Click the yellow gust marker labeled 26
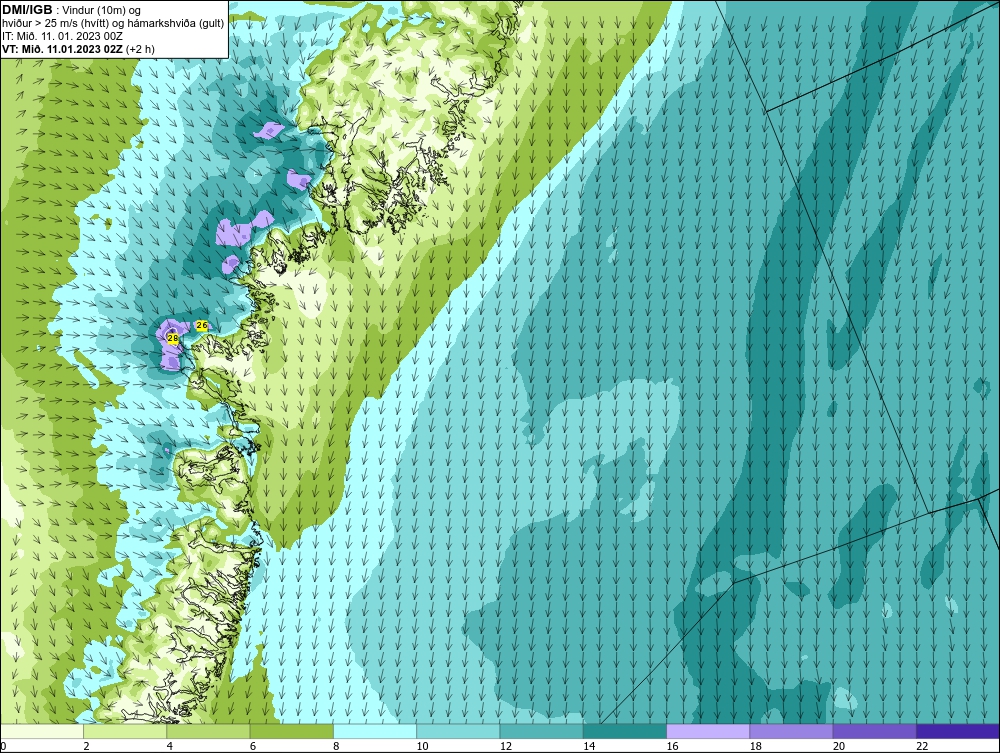This screenshot has height=753, width=1000. click(x=202, y=325)
